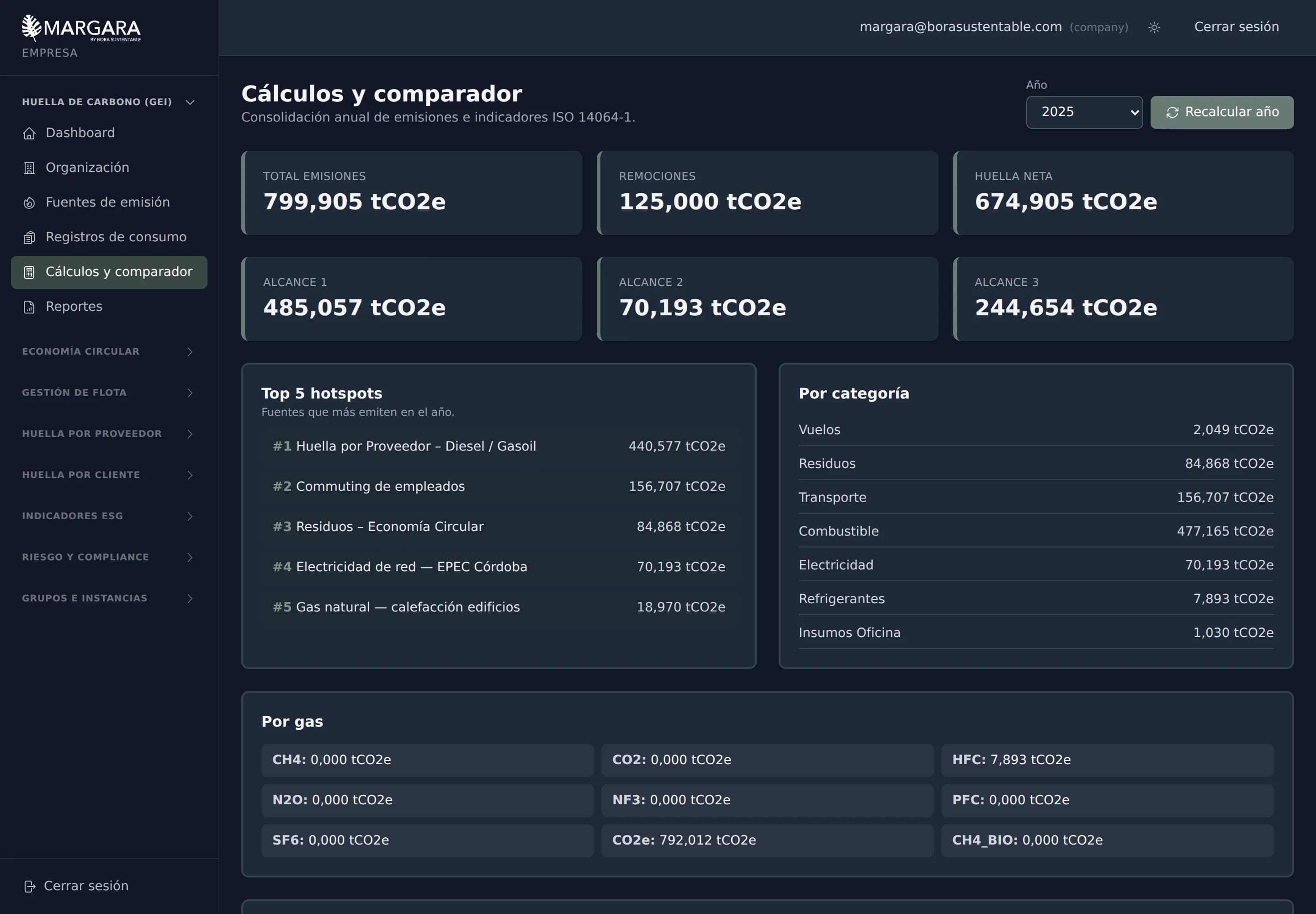Click the Electricidad category row
Viewport: 1316px width, 914px height.
1036,565
